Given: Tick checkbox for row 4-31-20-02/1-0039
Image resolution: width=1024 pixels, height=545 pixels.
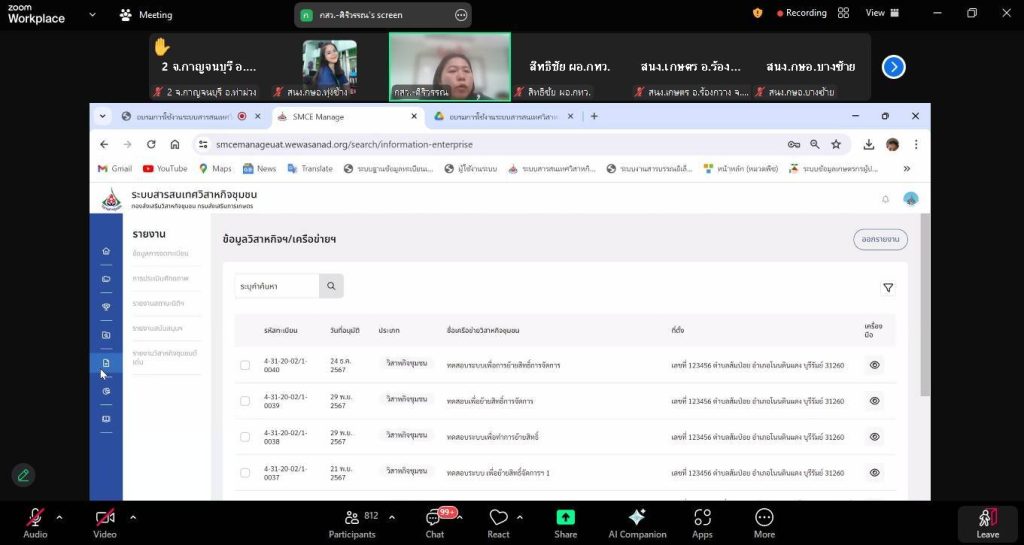Looking at the screenshot, I should (245, 401).
